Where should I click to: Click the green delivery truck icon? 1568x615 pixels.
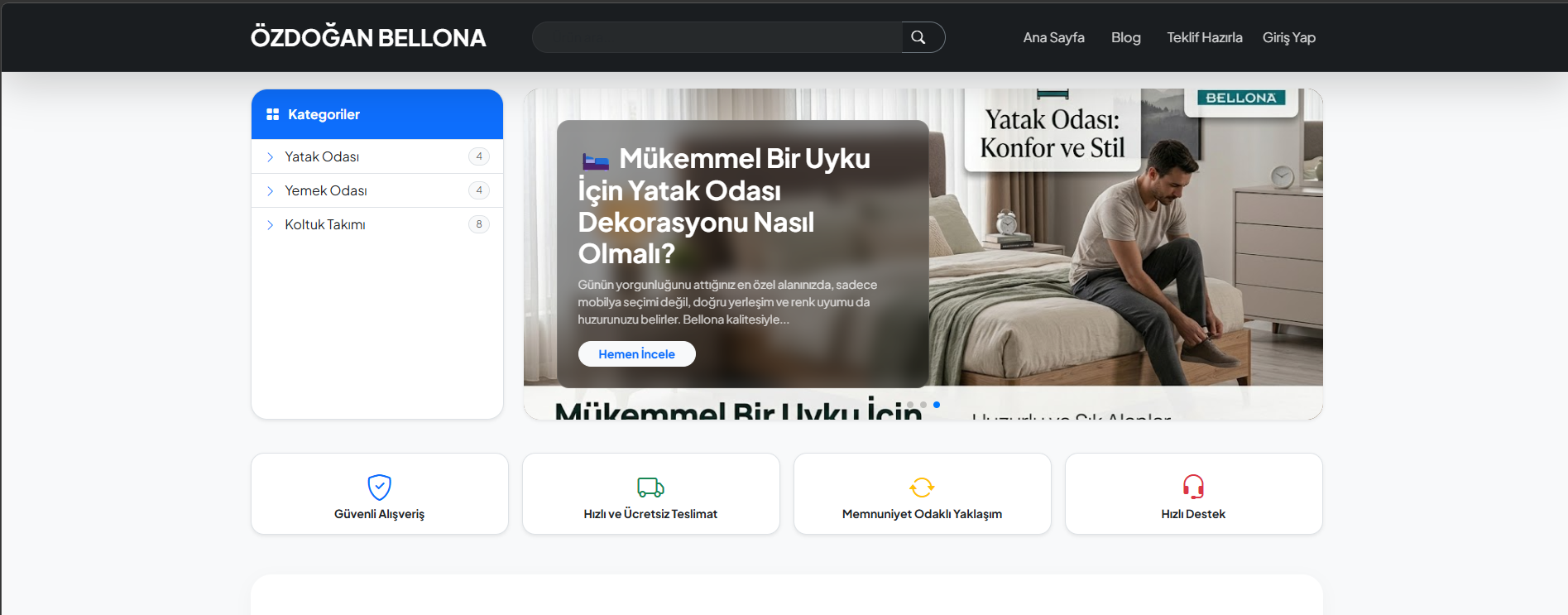point(650,487)
